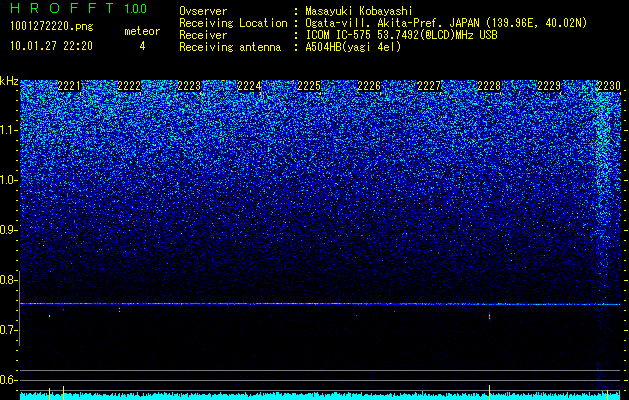
Task: Click the meteor echo below the 2228 marker
Action: [x=489, y=316]
